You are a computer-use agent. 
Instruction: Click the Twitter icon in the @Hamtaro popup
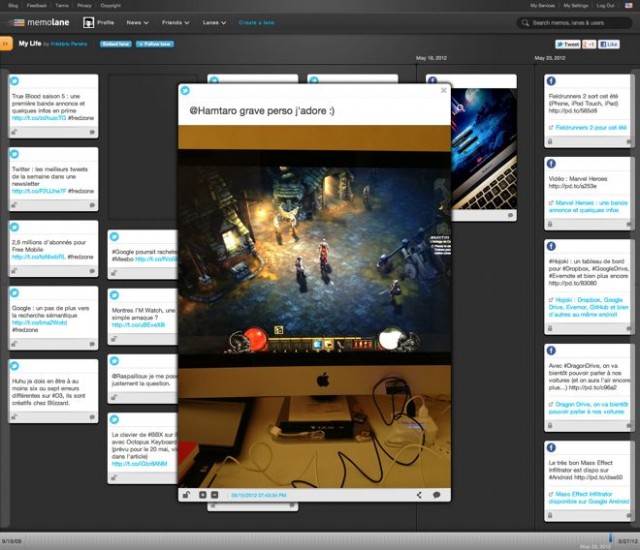pos(185,91)
